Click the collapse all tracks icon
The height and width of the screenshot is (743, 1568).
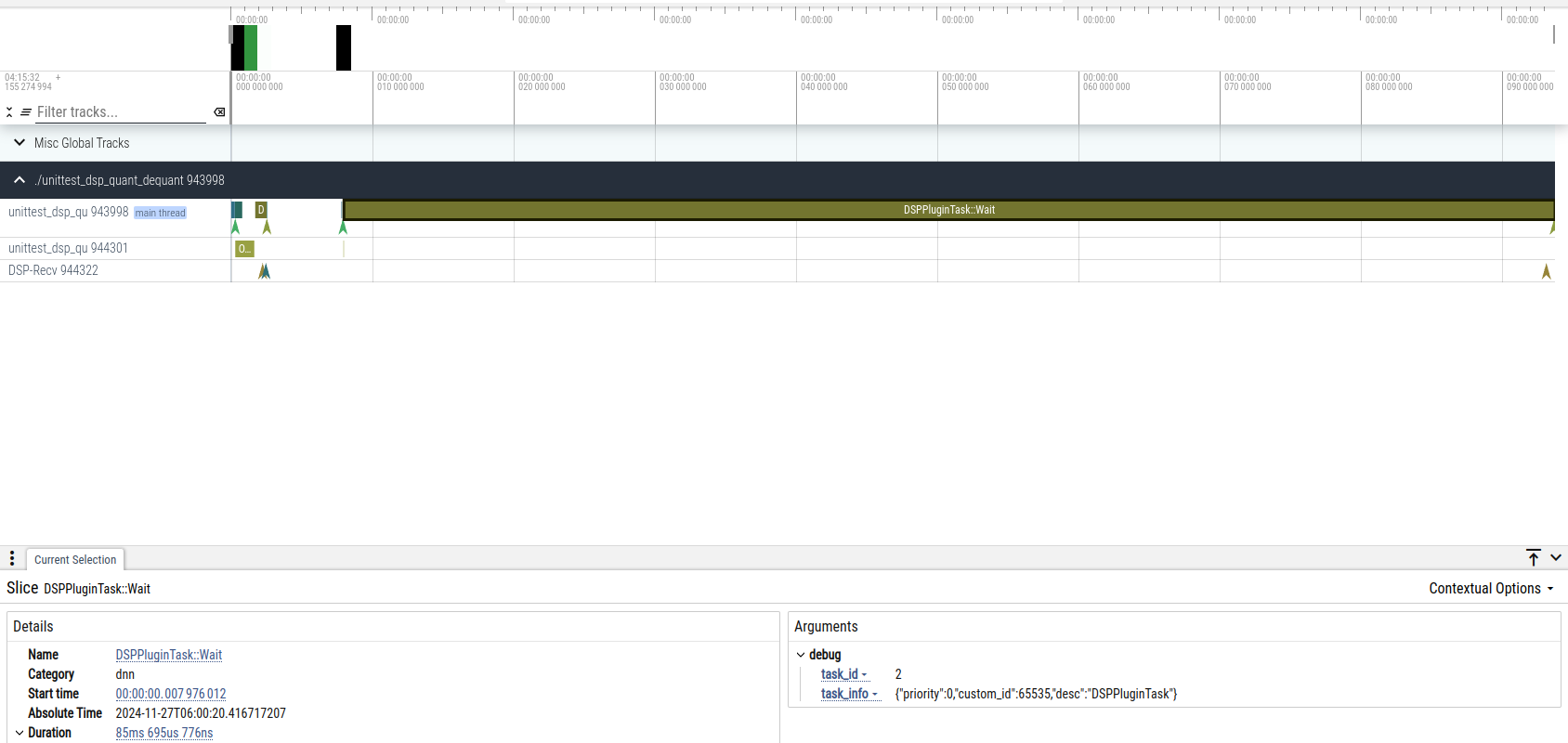(x=9, y=112)
